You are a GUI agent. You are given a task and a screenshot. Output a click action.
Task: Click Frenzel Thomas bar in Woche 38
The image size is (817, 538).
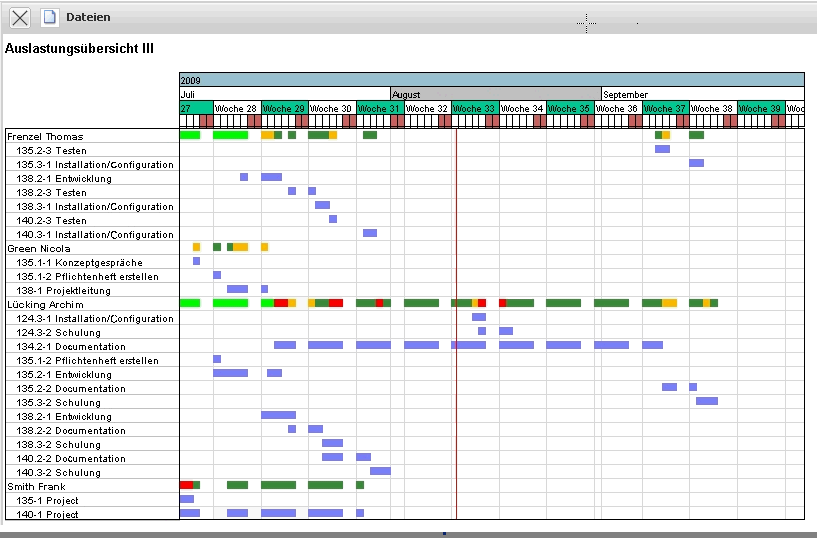[697, 135]
